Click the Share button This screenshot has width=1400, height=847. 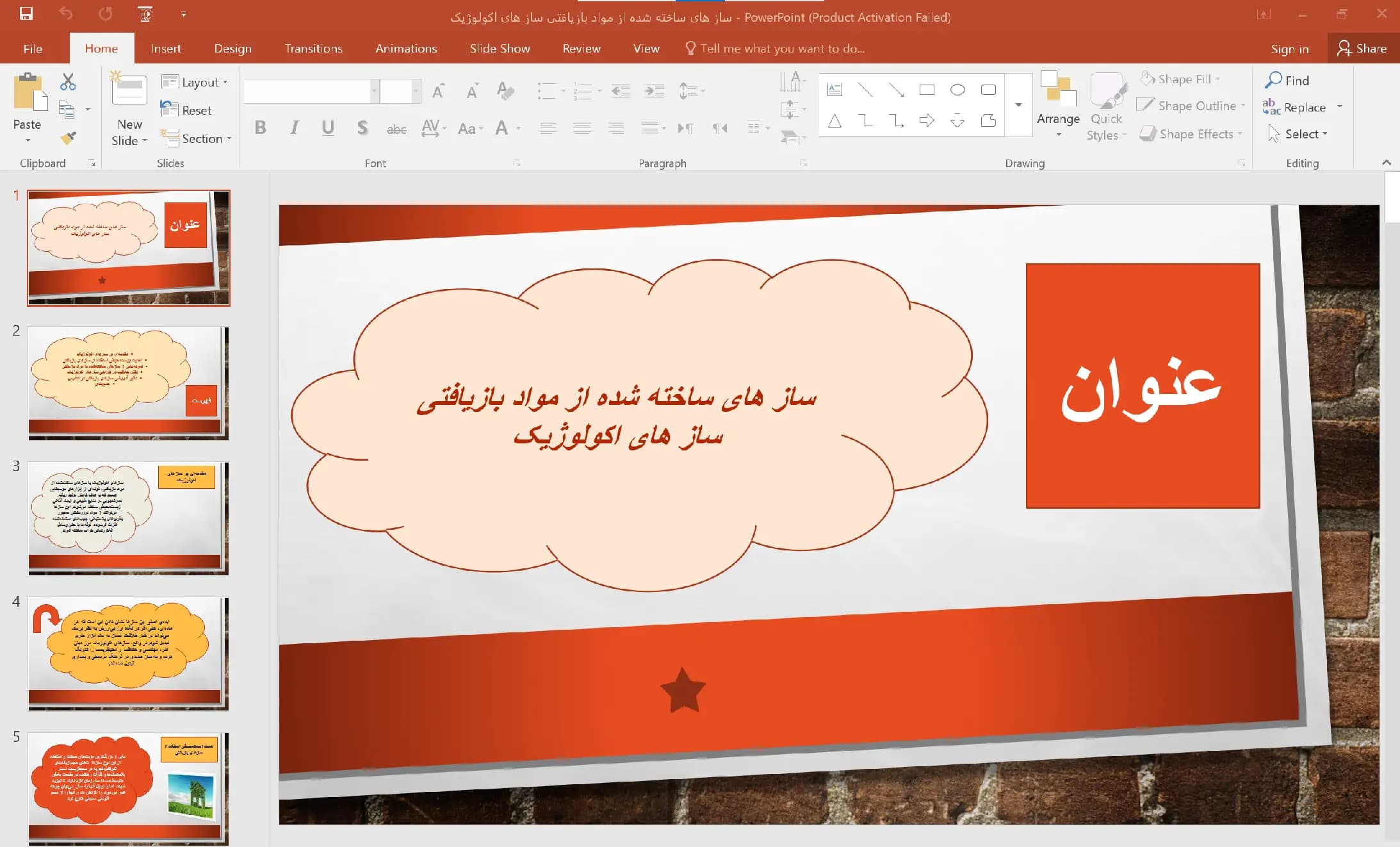click(1362, 49)
